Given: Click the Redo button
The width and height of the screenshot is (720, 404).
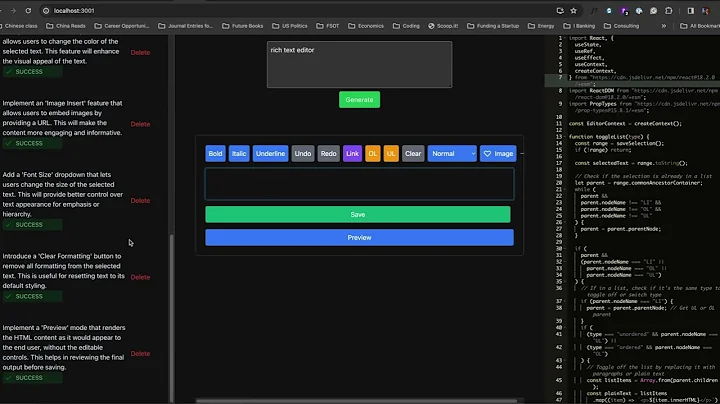Looking at the screenshot, I should [x=328, y=154].
